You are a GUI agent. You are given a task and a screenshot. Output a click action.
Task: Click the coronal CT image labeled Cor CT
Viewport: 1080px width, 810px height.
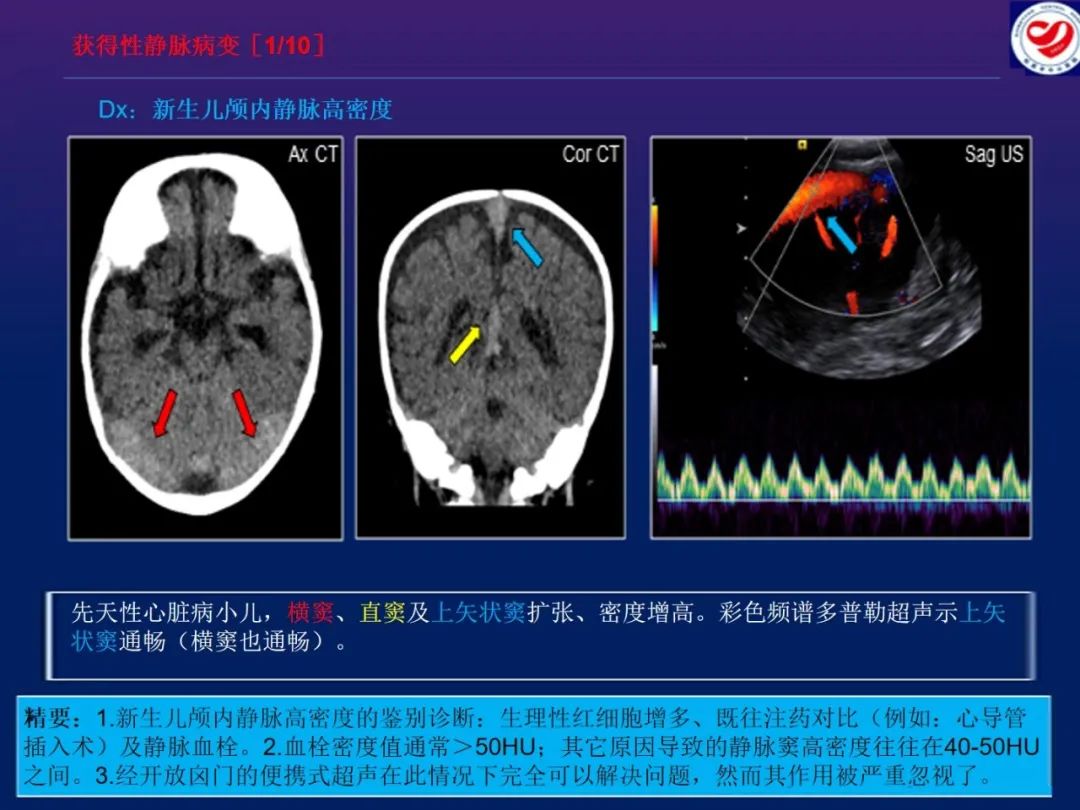point(490,338)
